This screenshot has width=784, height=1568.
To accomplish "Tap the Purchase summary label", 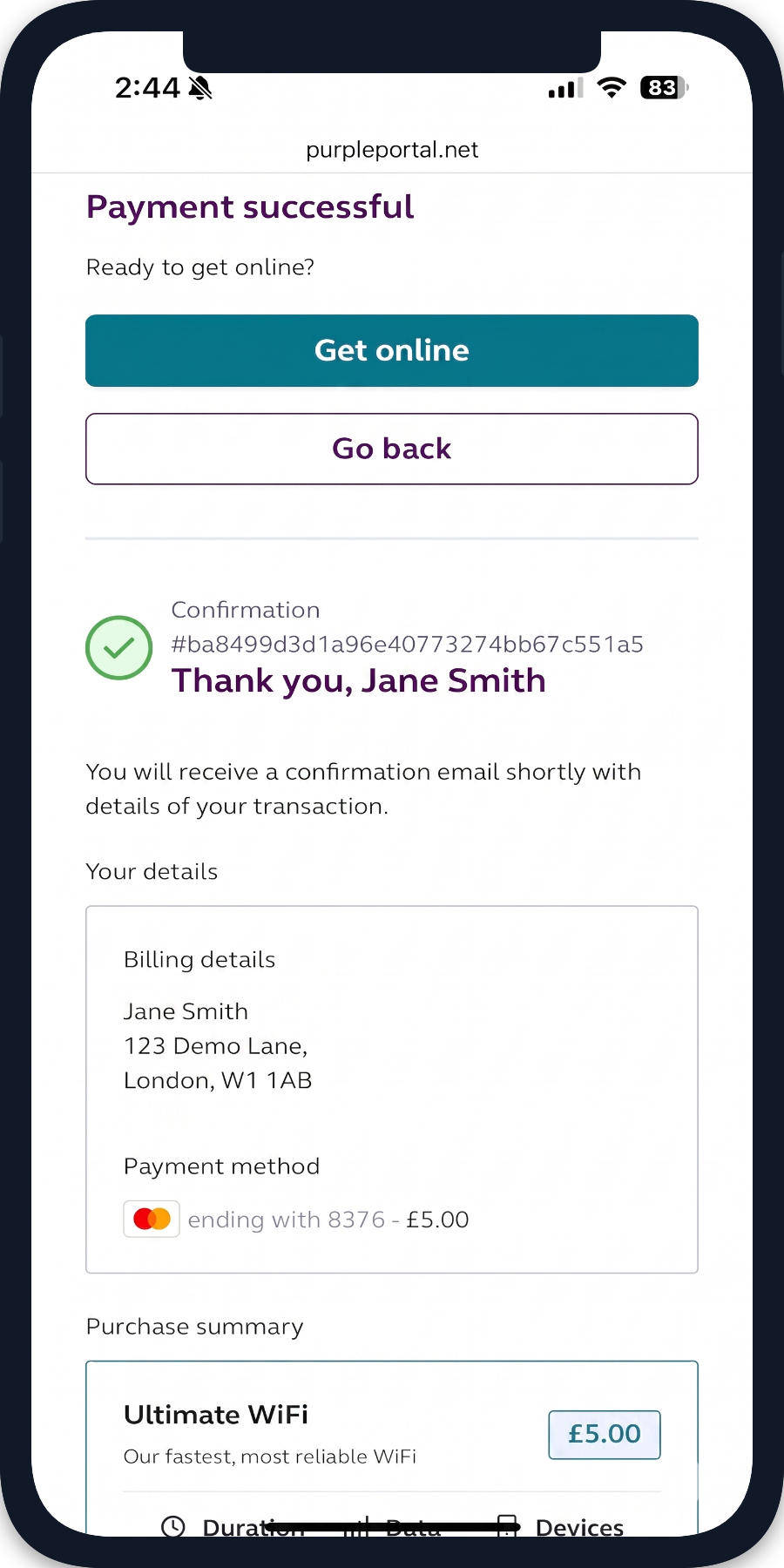I will pos(195,1327).
